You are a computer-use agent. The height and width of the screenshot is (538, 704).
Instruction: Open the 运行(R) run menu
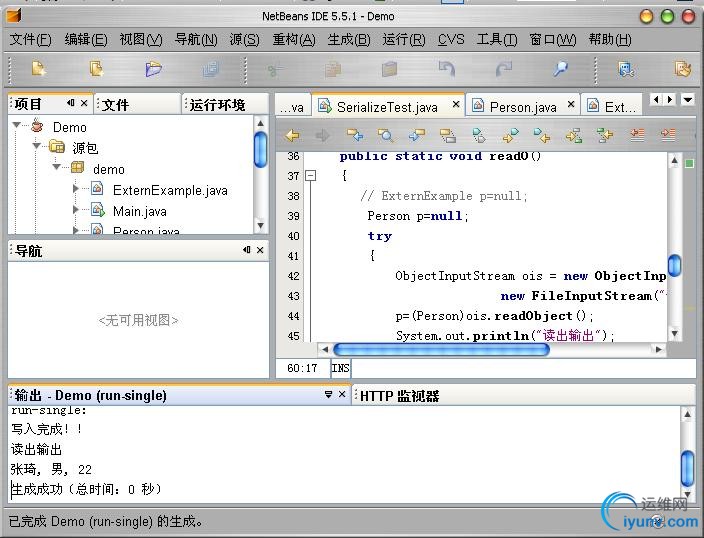pyautogui.click(x=404, y=40)
